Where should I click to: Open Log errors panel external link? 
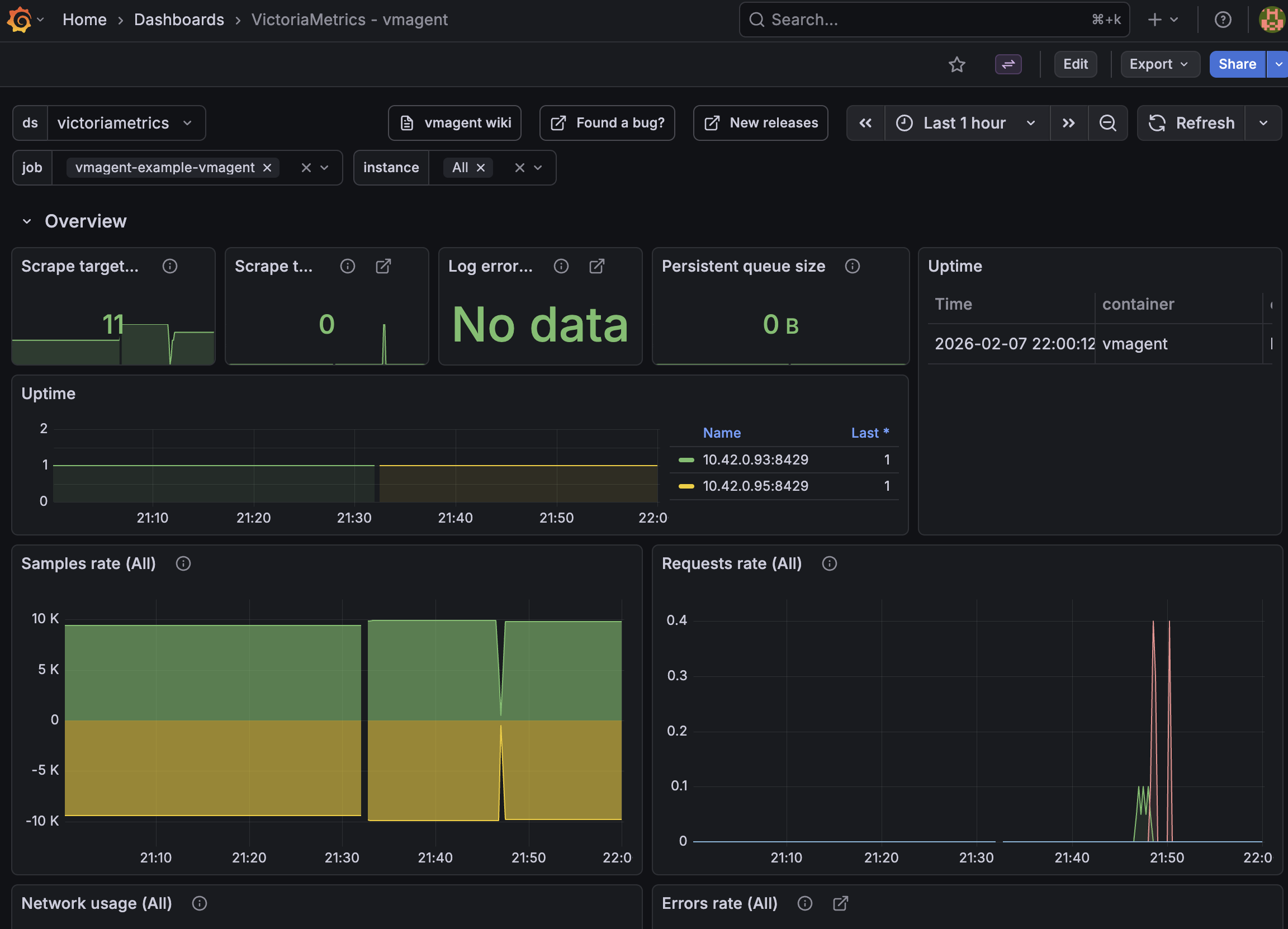(x=596, y=266)
